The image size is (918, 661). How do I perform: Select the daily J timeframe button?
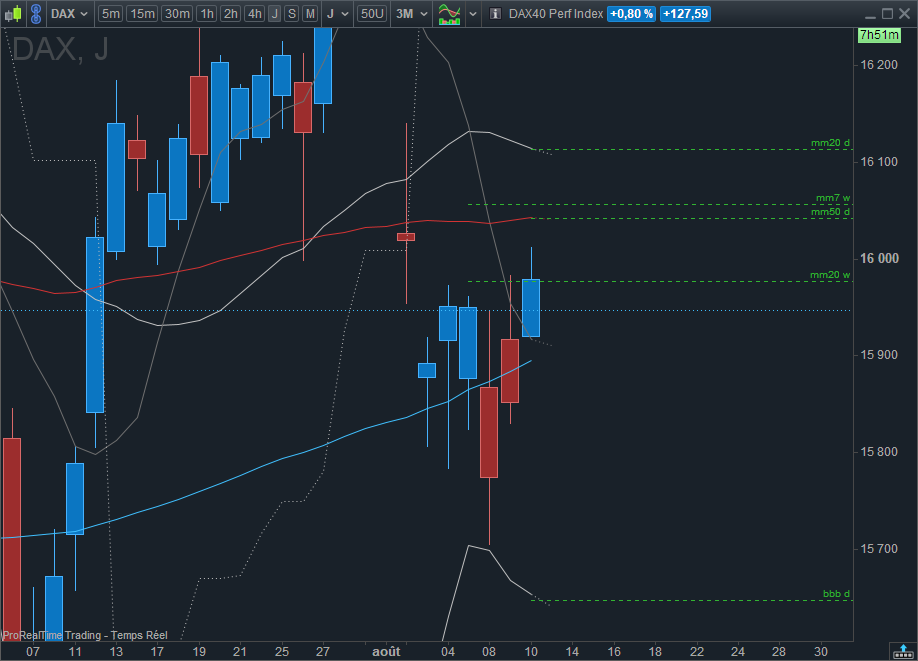click(275, 13)
